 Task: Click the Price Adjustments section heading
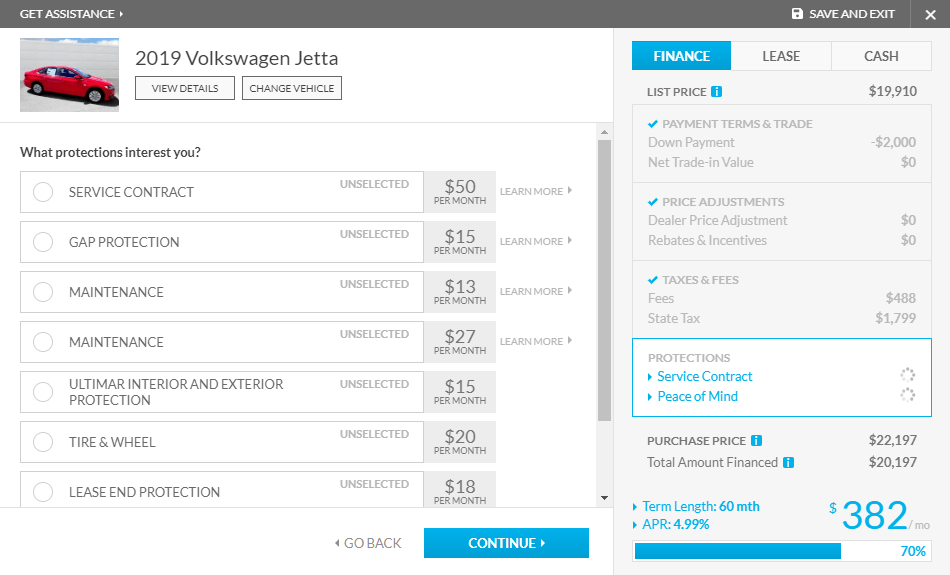pyautogui.click(x=723, y=202)
